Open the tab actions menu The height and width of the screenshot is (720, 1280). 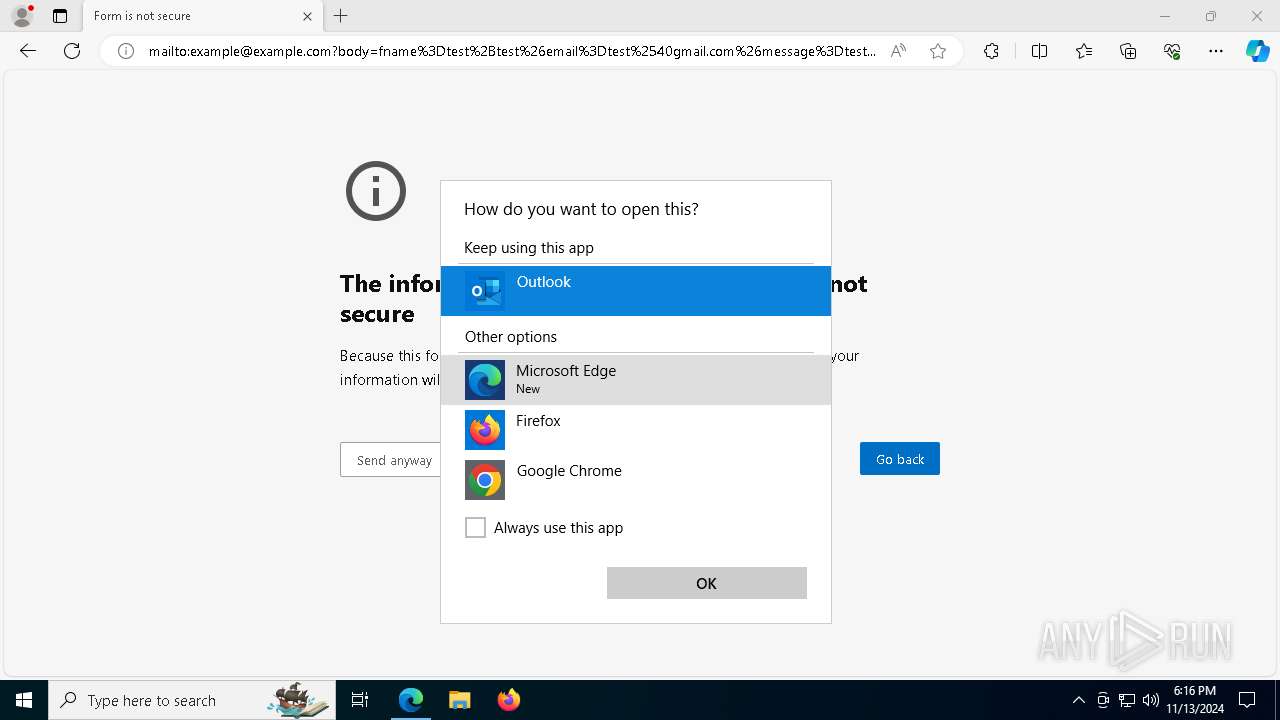[60, 16]
